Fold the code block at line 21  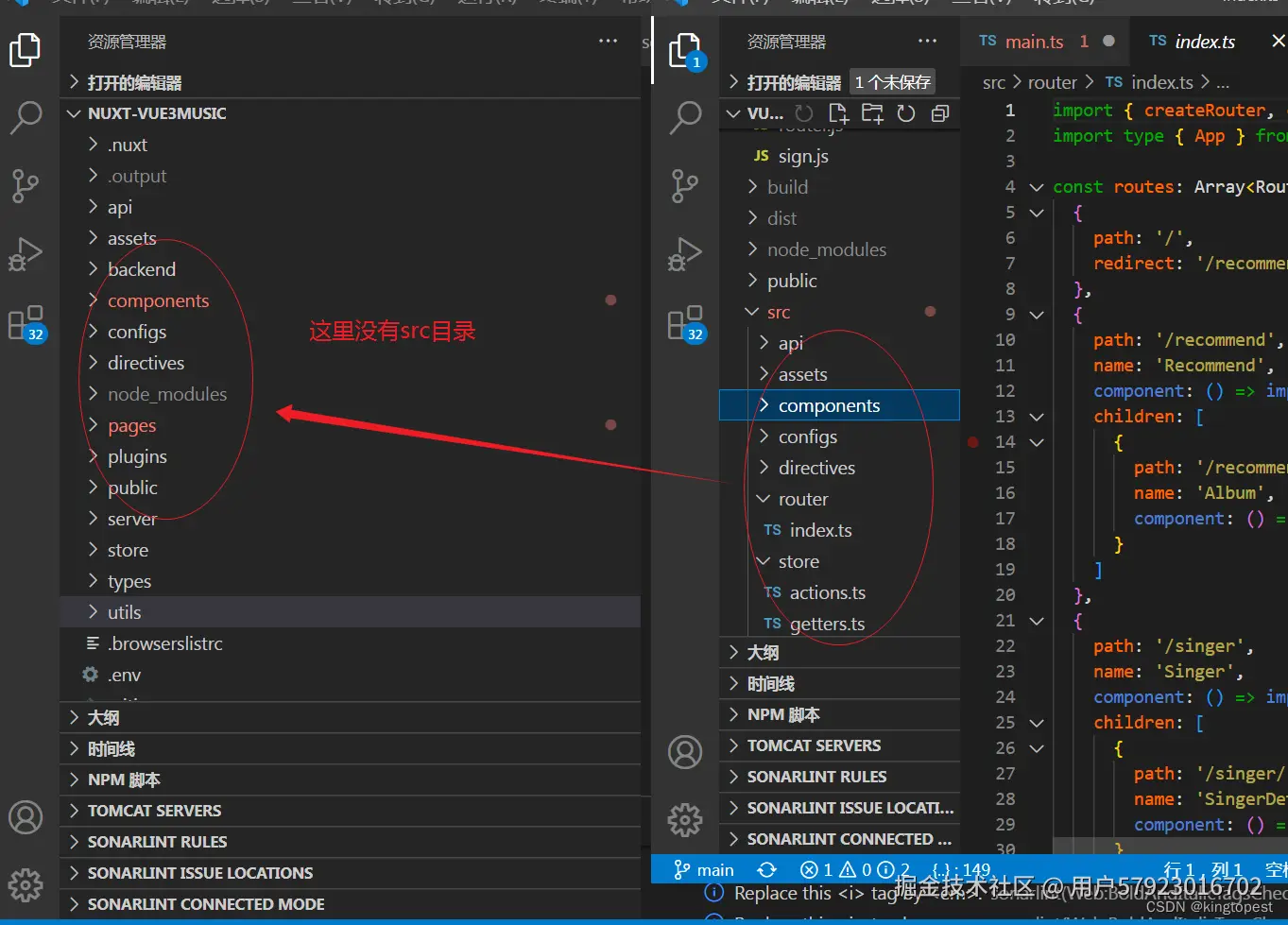pyautogui.click(x=1037, y=621)
